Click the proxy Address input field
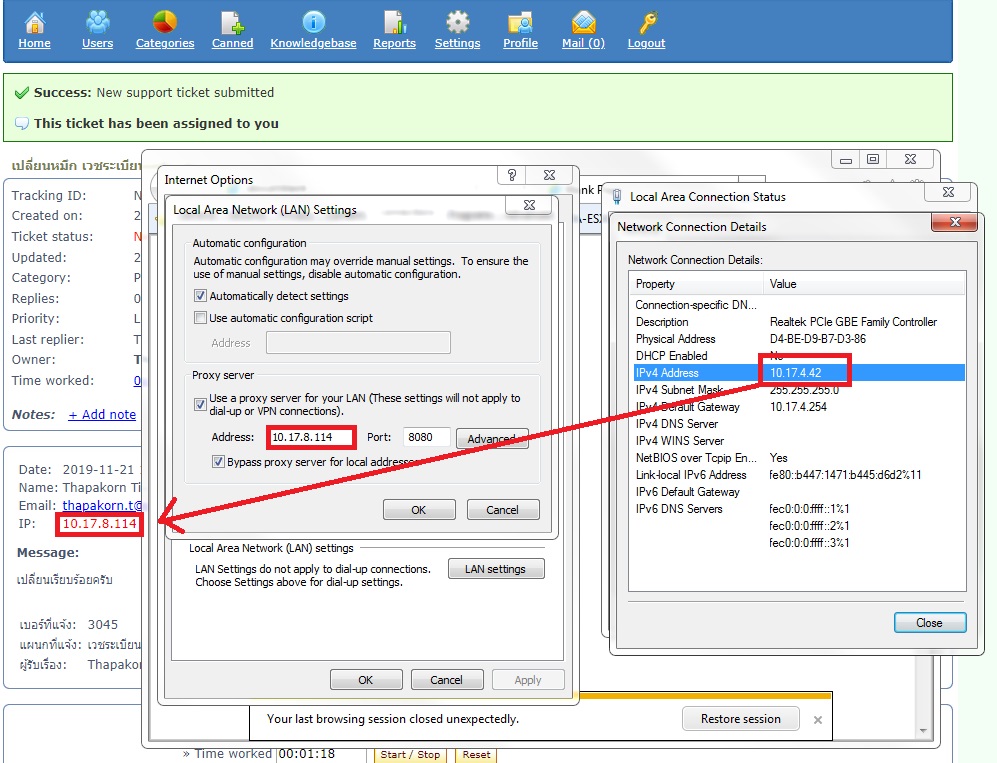Image resolution: width=997 pixels, height=763 pixels. click(311, 437)
